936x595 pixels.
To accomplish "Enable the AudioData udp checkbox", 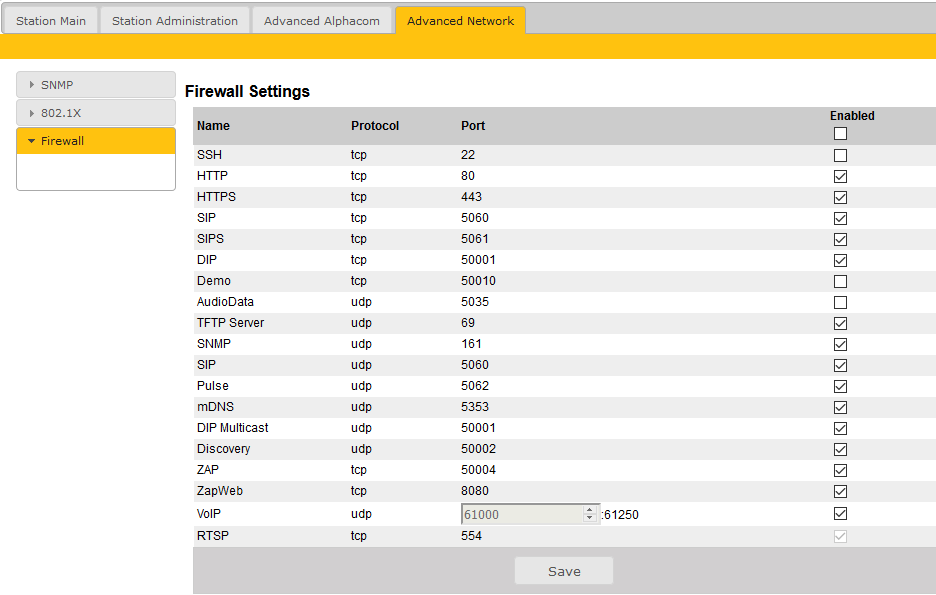I will [x=840, y=302].
